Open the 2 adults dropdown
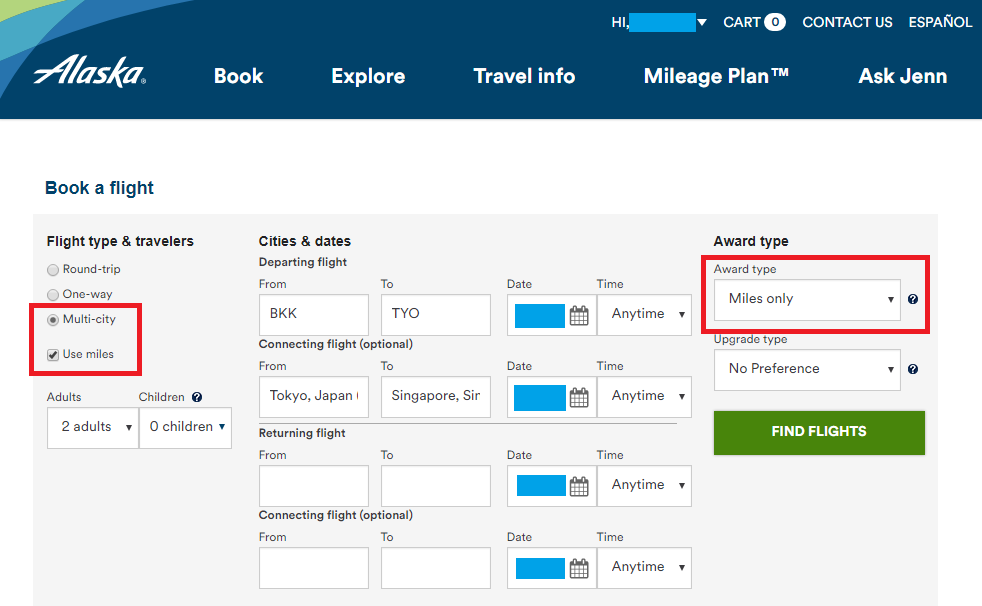This screenshot has width=982, height=606. click(93, 428)
